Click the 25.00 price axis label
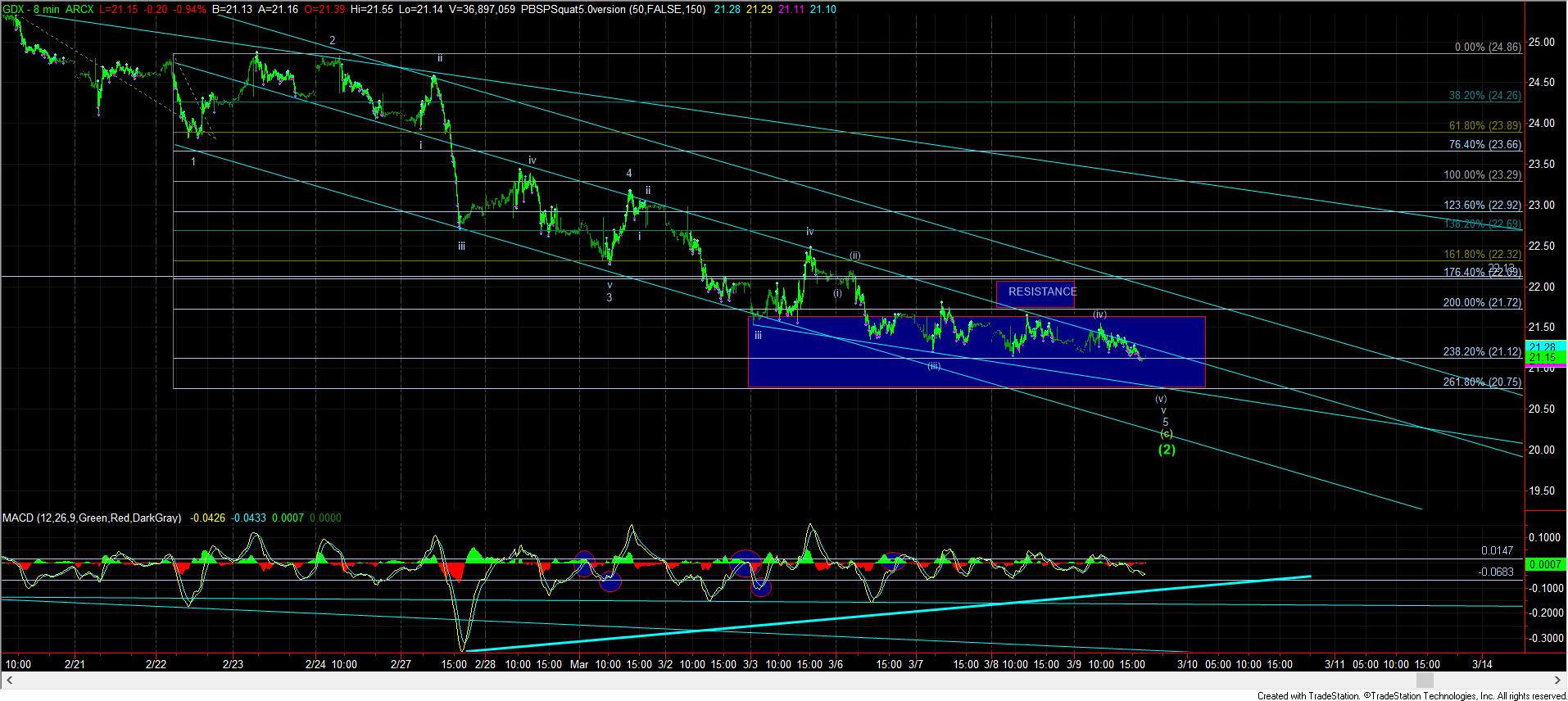The height and width of the screenshot is (701, 1568). (x=1543, y=42)
